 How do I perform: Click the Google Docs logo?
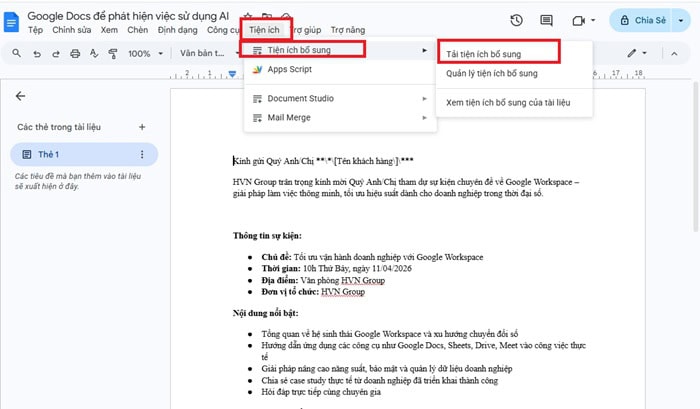12,22
